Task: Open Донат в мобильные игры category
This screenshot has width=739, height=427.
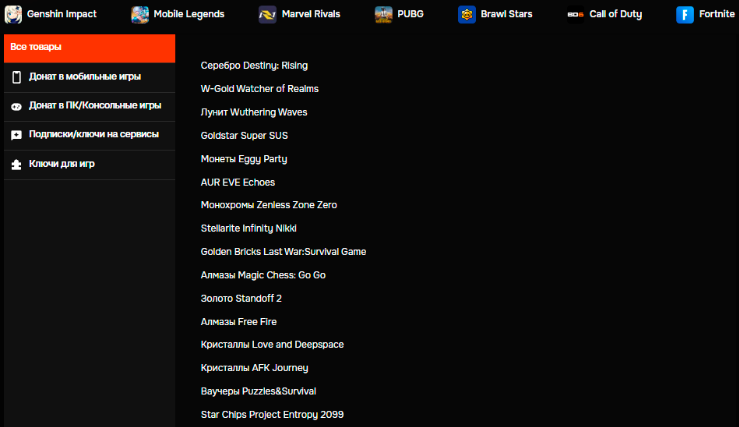Action: tap(90, 77)
